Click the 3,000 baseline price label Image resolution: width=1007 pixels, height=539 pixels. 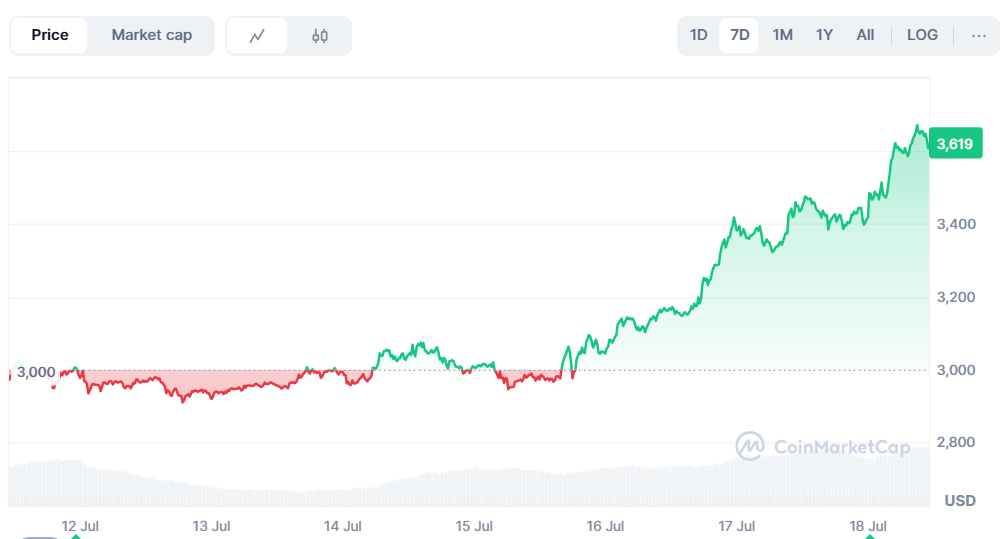pyautogui.click(x=37, y=372)
